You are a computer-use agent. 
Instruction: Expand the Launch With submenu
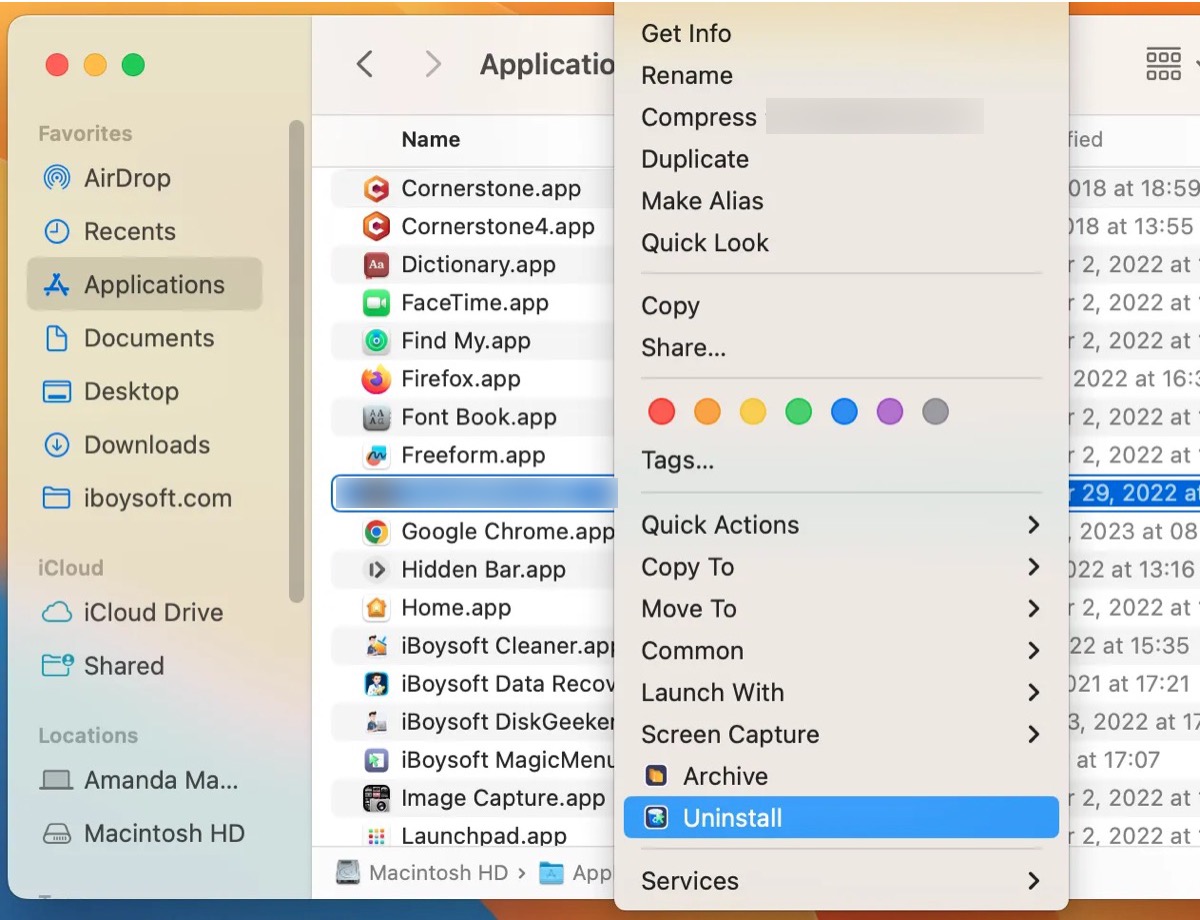(x=1033, y=692)
